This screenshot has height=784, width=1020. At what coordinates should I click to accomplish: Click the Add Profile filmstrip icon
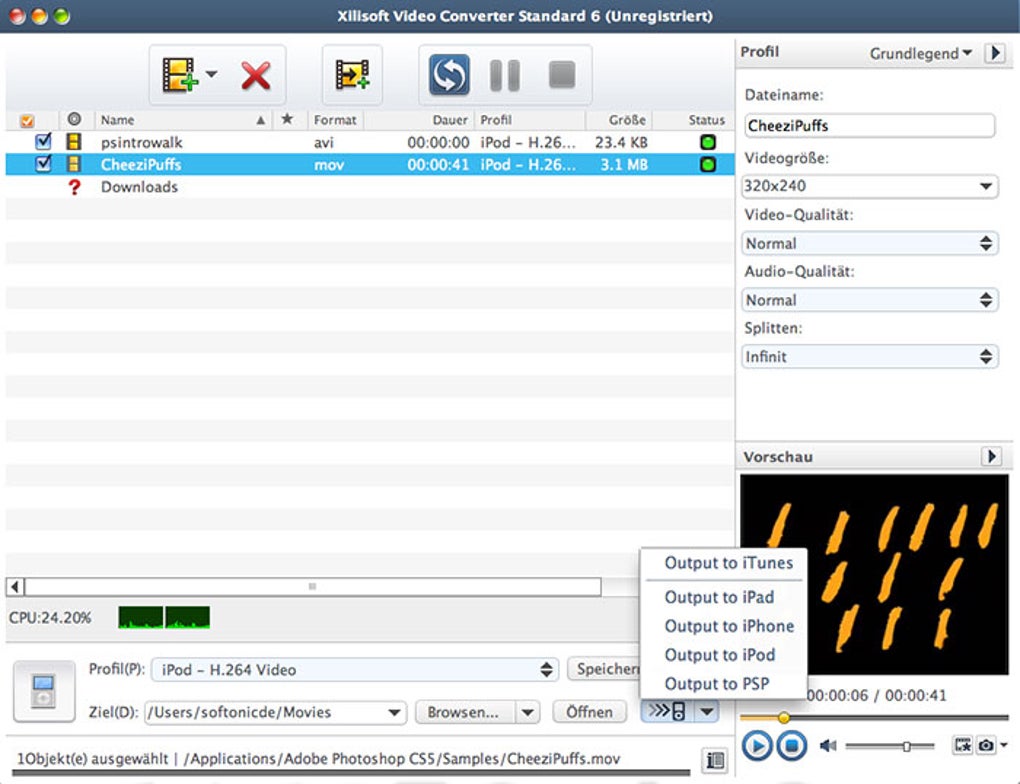[x=352, y=74]
